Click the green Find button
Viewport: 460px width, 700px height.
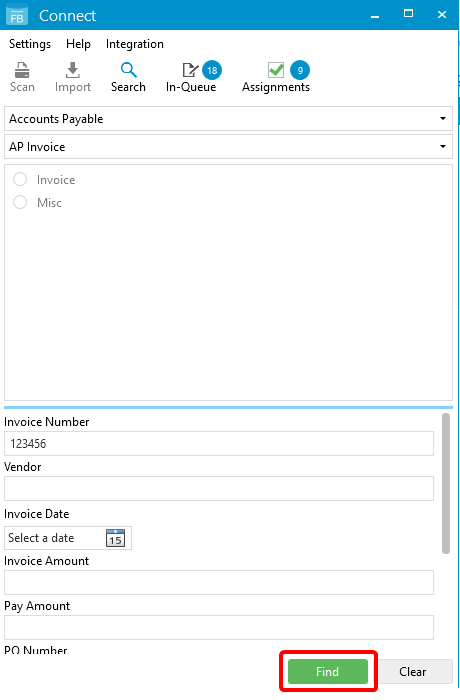[328, 671]
